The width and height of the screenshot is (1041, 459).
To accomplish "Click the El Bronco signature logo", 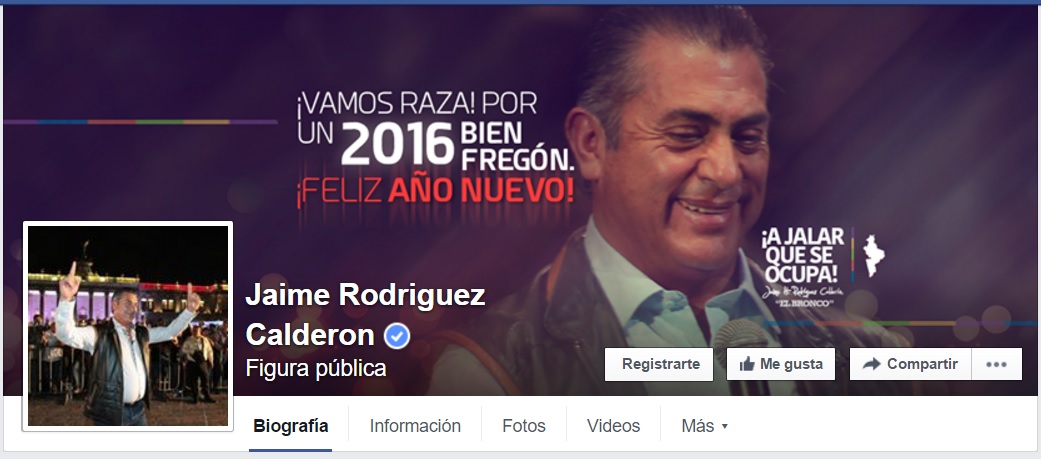I will coord(803,296).
